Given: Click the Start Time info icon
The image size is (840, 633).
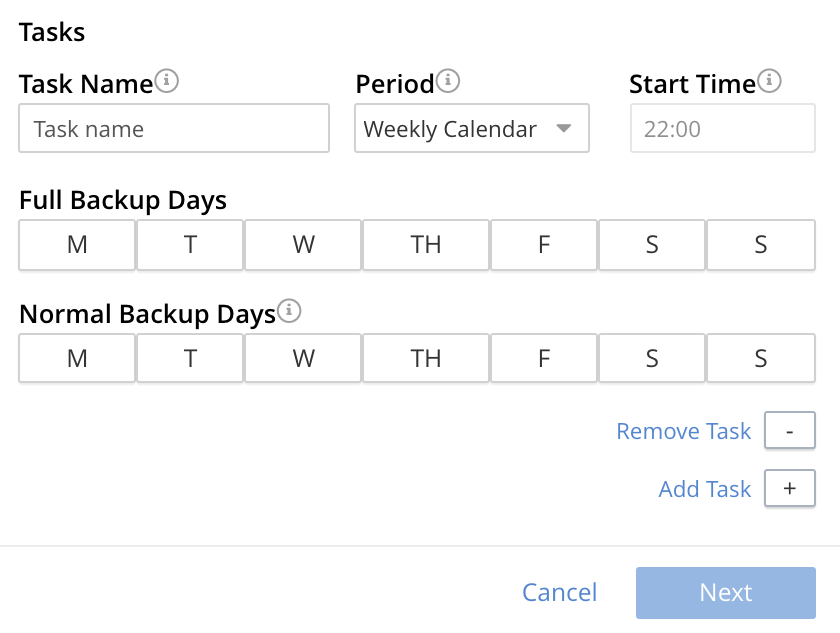Looking at the screenshot, I should [769, 80].
